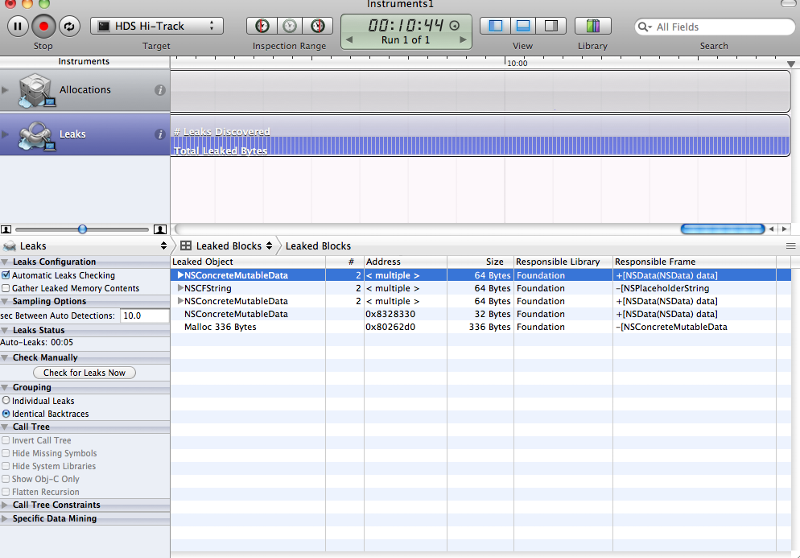Click the Leaked Blocks breadcrumb item
The width and height of the screenshot is (800, 558).
pyautogui.click(x=318, y=246)
